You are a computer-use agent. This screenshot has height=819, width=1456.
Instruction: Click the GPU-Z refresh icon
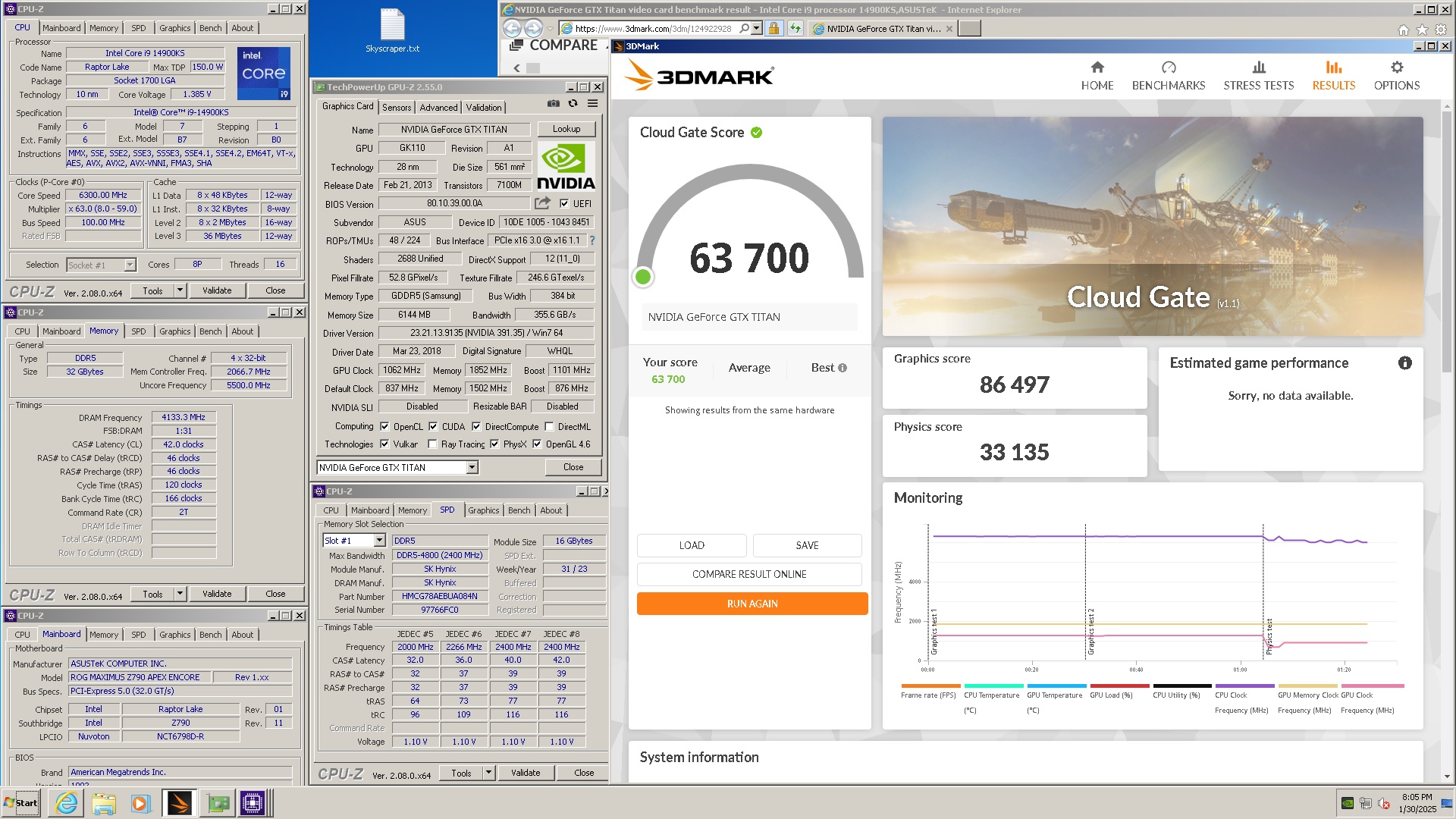point(573,103)
